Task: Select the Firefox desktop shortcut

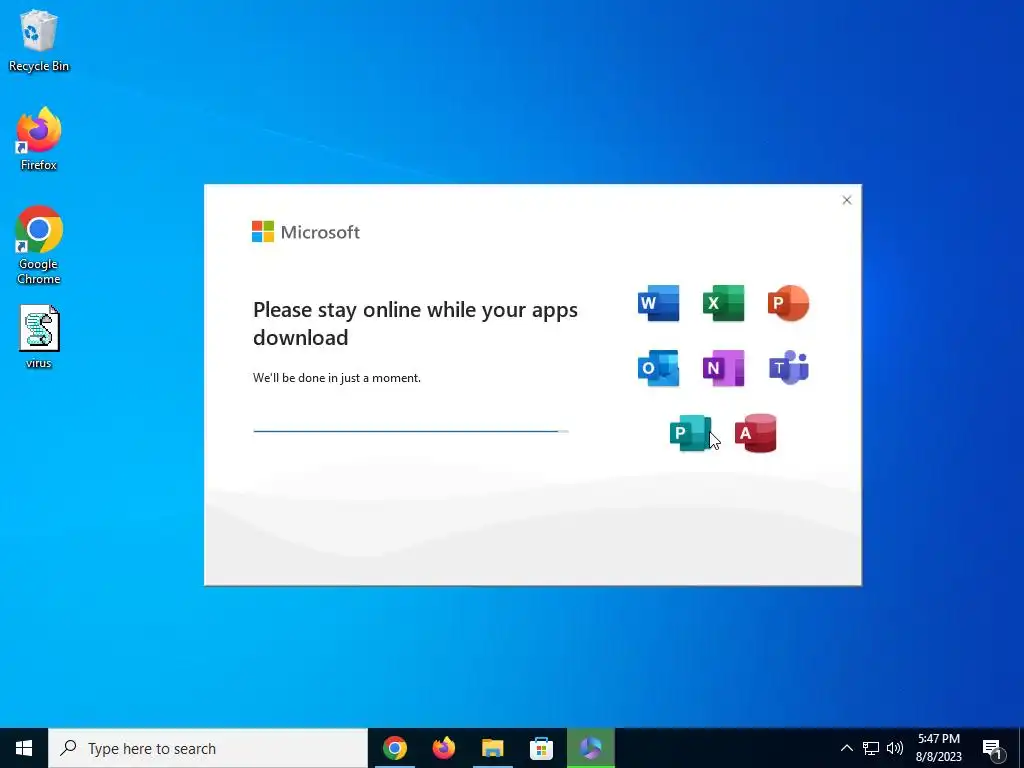Action: pos(39,139)
